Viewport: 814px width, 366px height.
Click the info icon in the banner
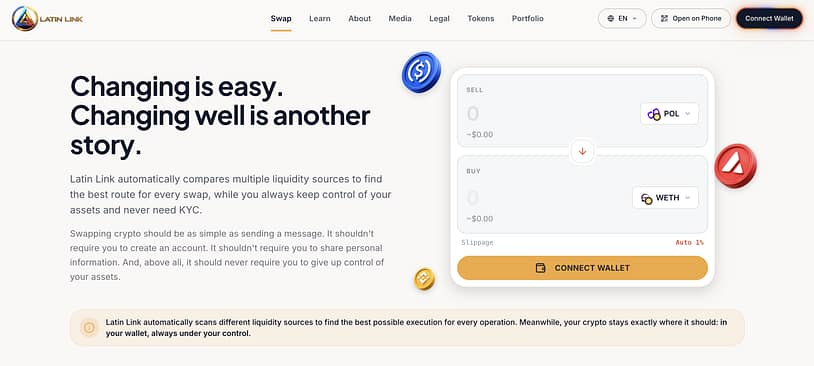tap(89, 328)
